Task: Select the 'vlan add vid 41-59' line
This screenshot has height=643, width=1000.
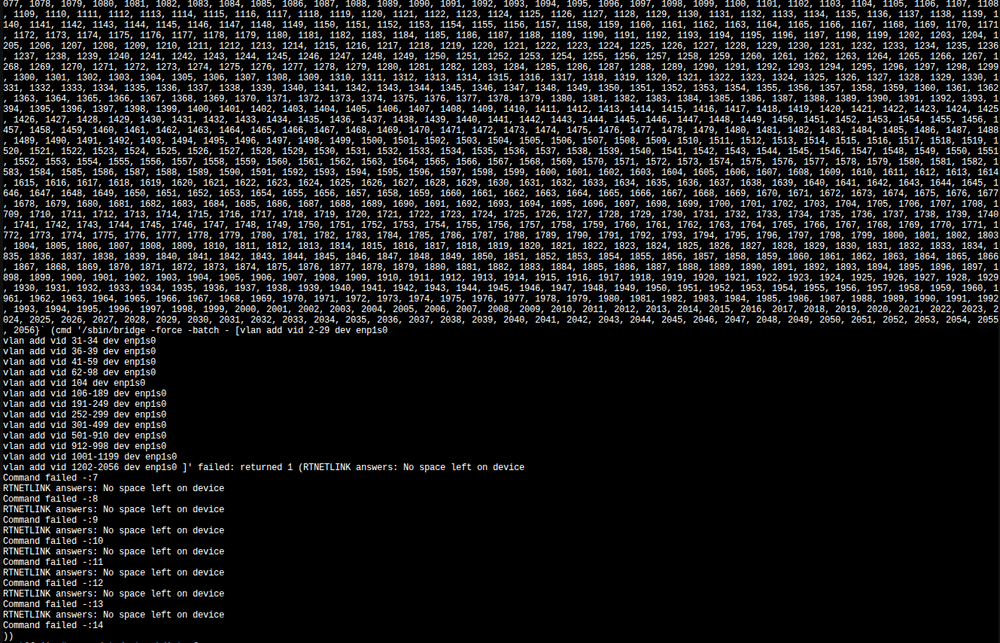Action: click(x=79, y=362)
